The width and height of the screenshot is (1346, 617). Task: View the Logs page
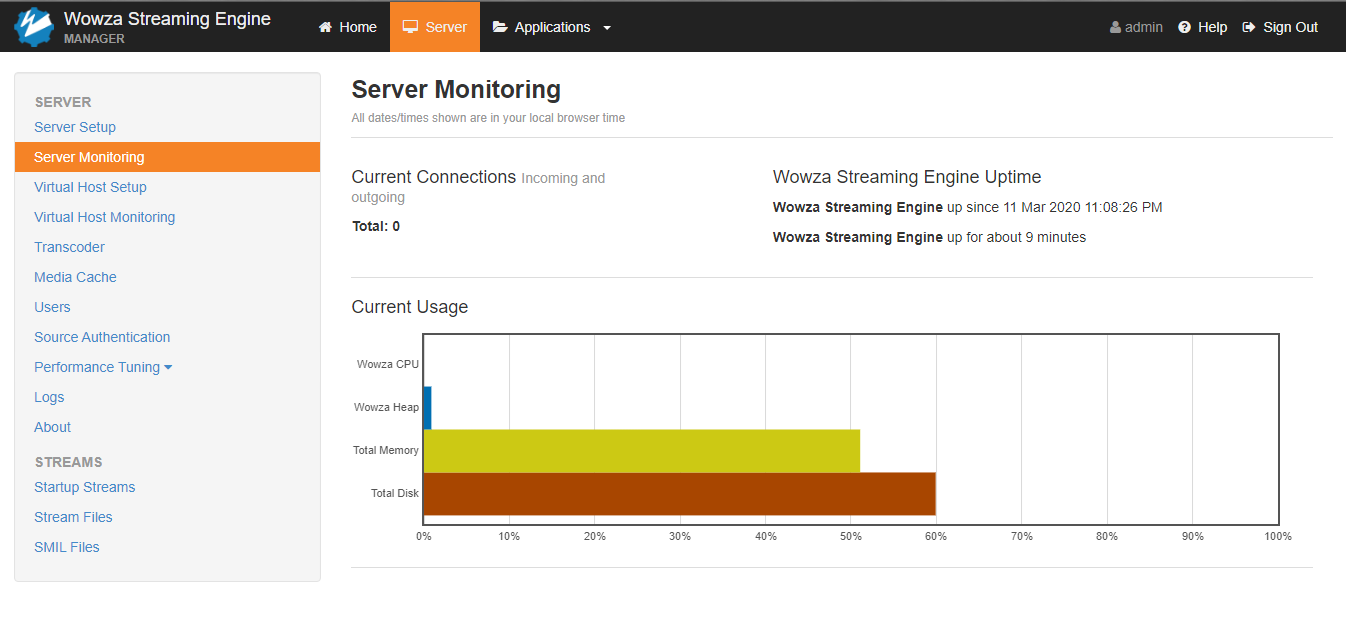tap(49, 397)
